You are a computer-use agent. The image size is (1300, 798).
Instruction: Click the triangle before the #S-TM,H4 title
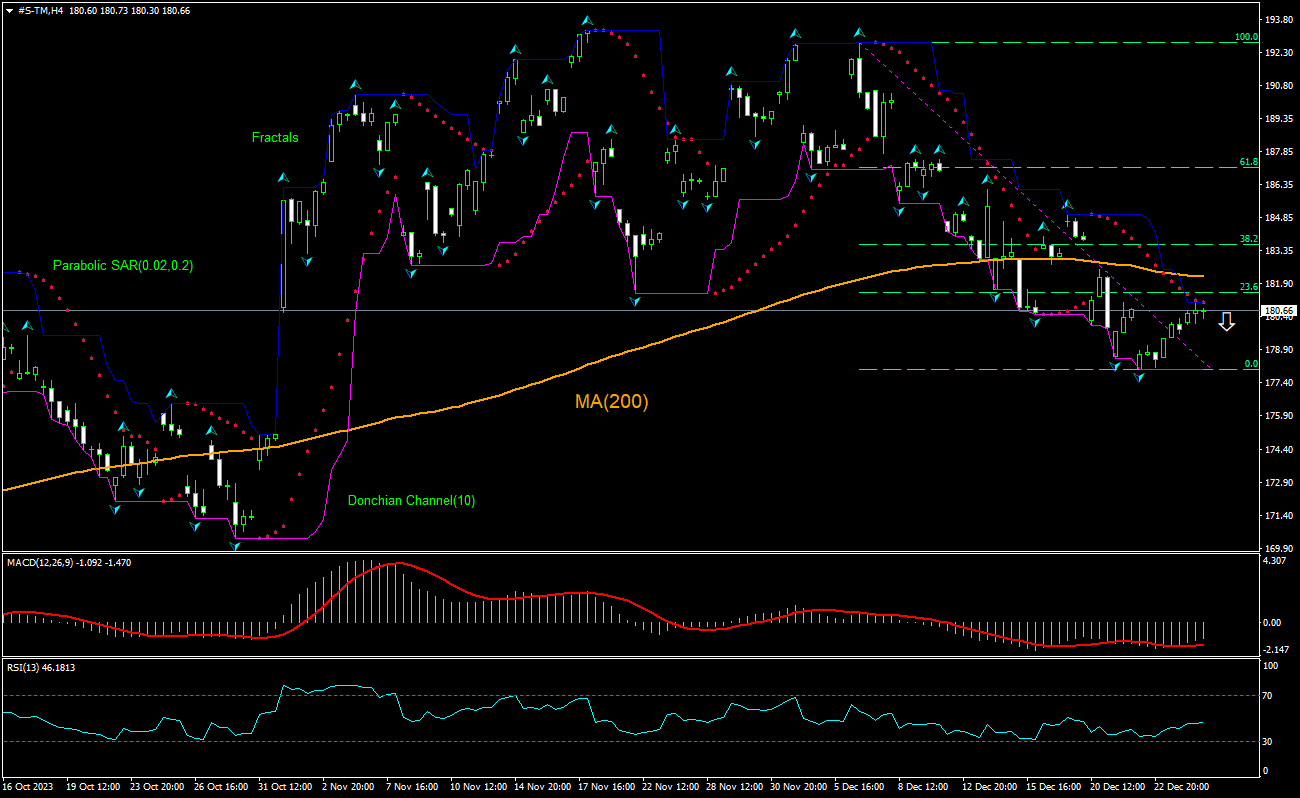(9, 9)
